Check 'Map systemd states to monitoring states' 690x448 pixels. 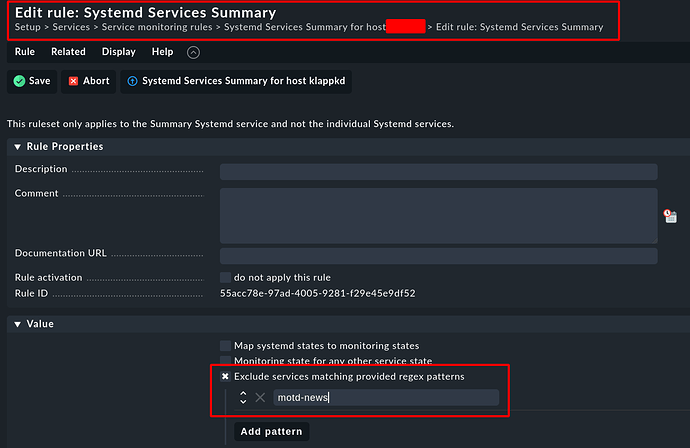tap(225, 345)
